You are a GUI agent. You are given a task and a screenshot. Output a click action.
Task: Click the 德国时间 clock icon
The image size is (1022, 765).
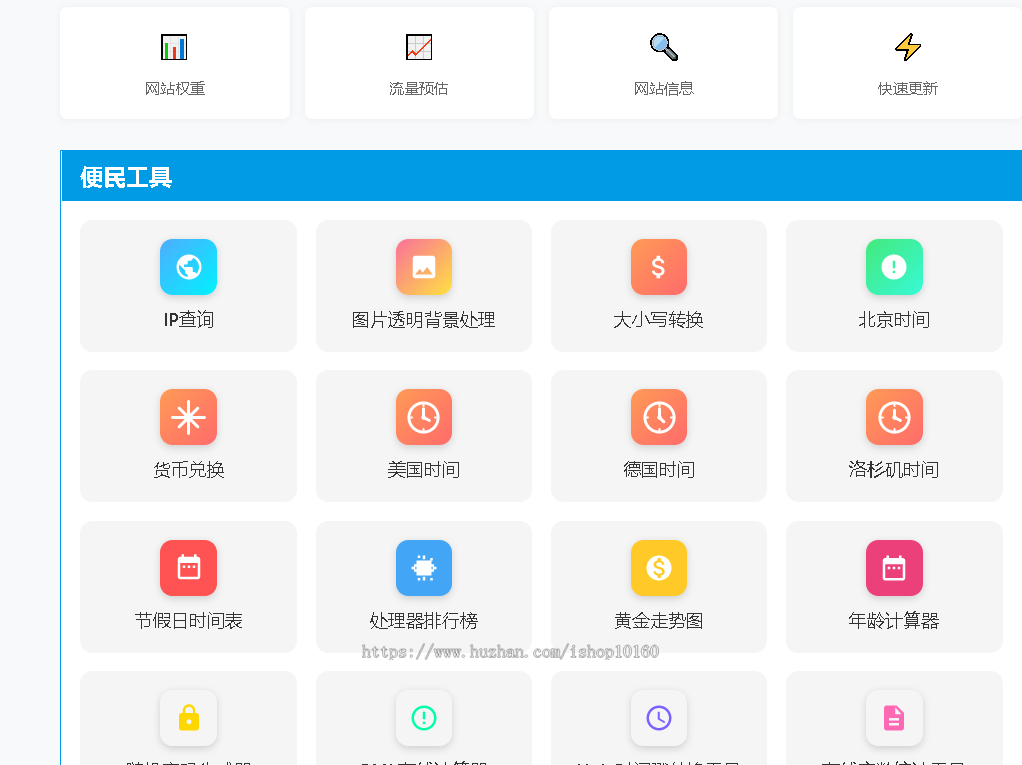click(x=658, y=417)
